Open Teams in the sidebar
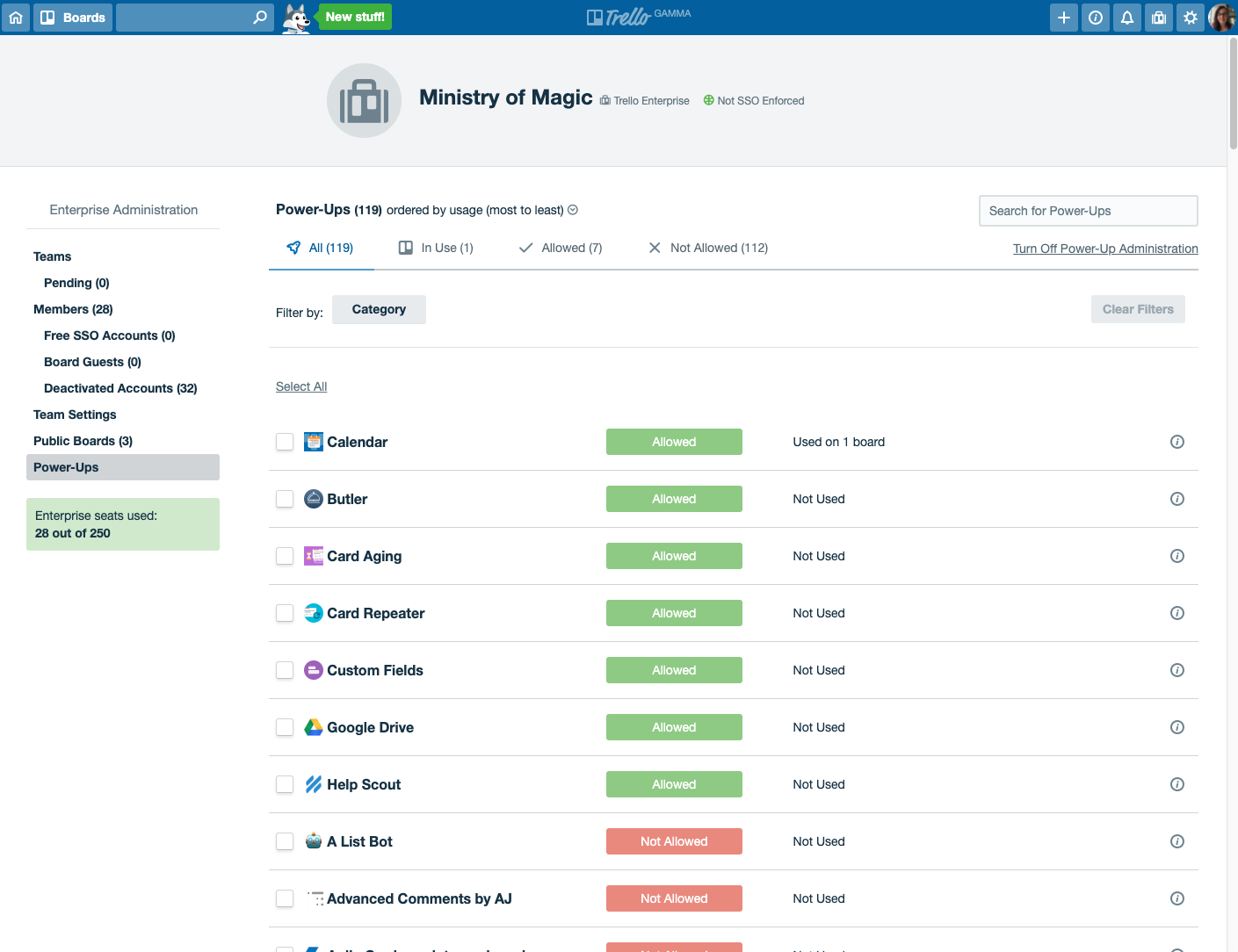This screenshot has width=1238, height=952. pyautogui.click(x=53, y=256)
